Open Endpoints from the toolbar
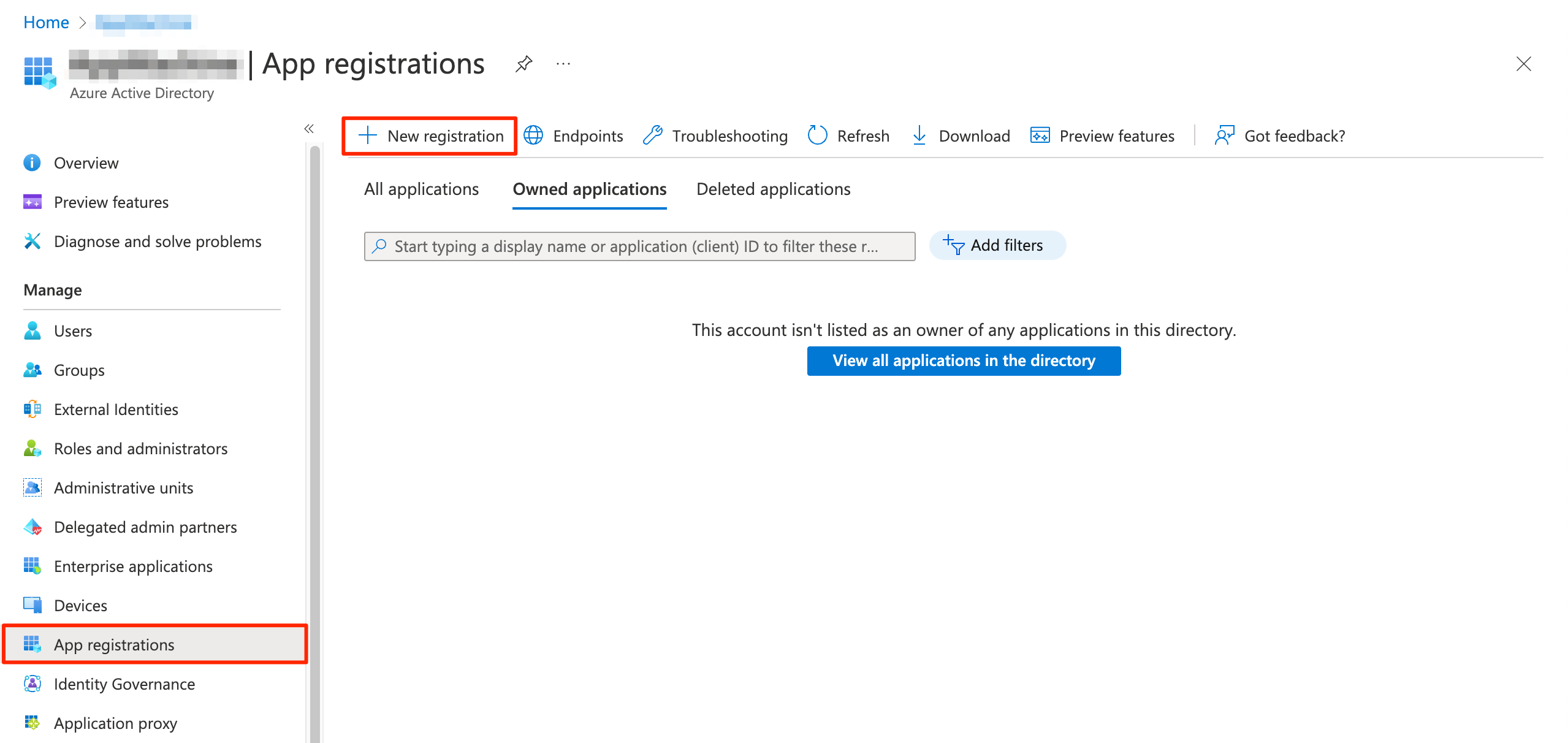The height and width of the screenshot is (743, 1568). [x=574, y=136]
